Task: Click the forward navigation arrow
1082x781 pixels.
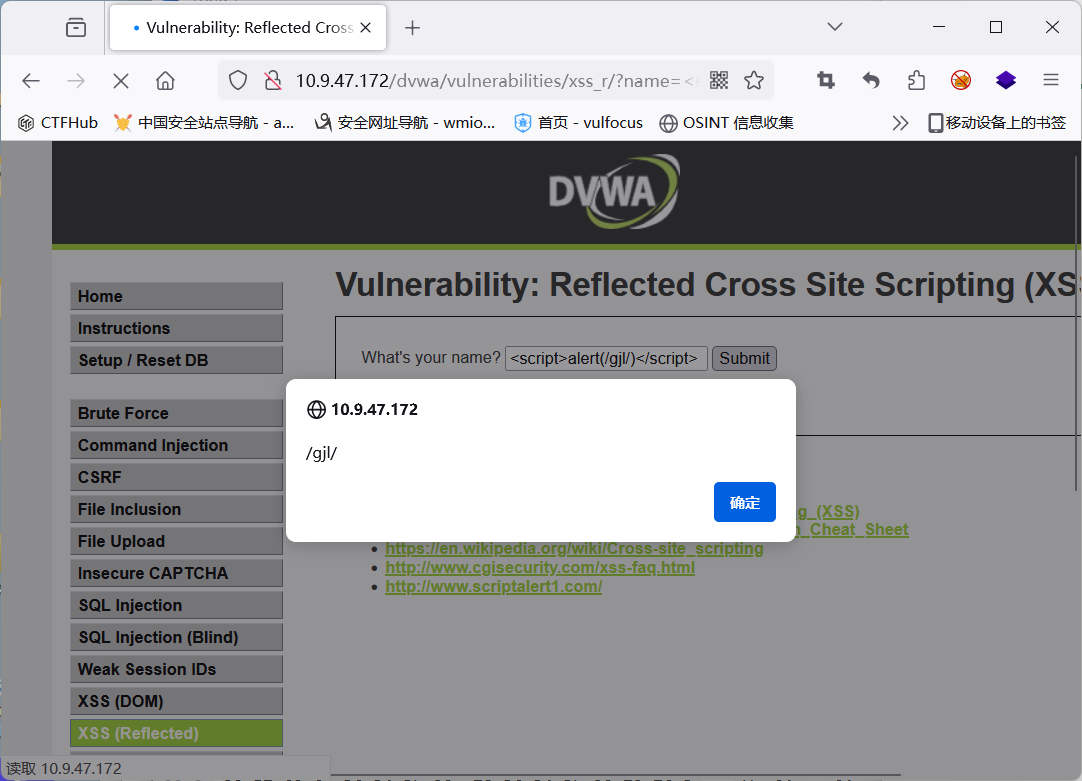Action: (x=76, y=81)
